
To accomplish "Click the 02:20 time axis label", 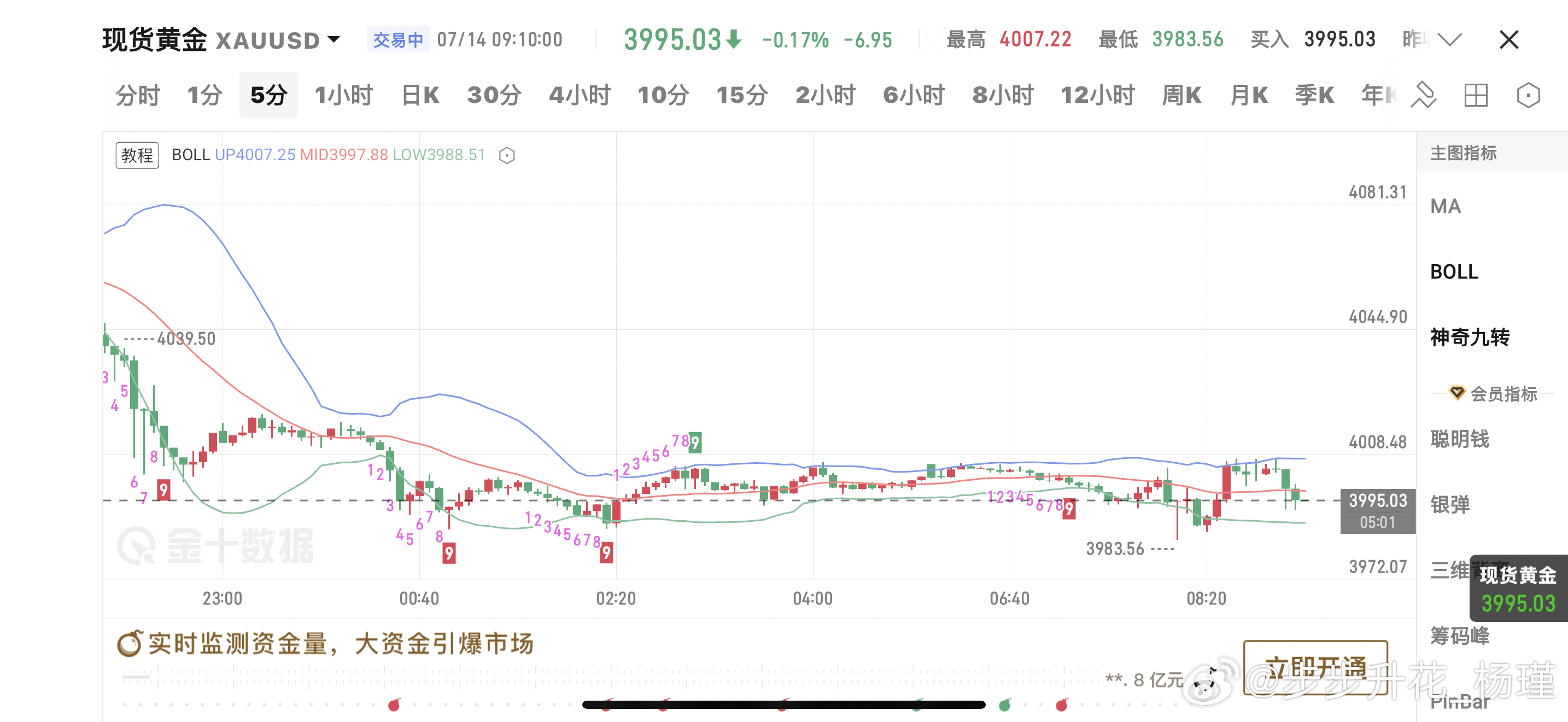I will 616,598.
